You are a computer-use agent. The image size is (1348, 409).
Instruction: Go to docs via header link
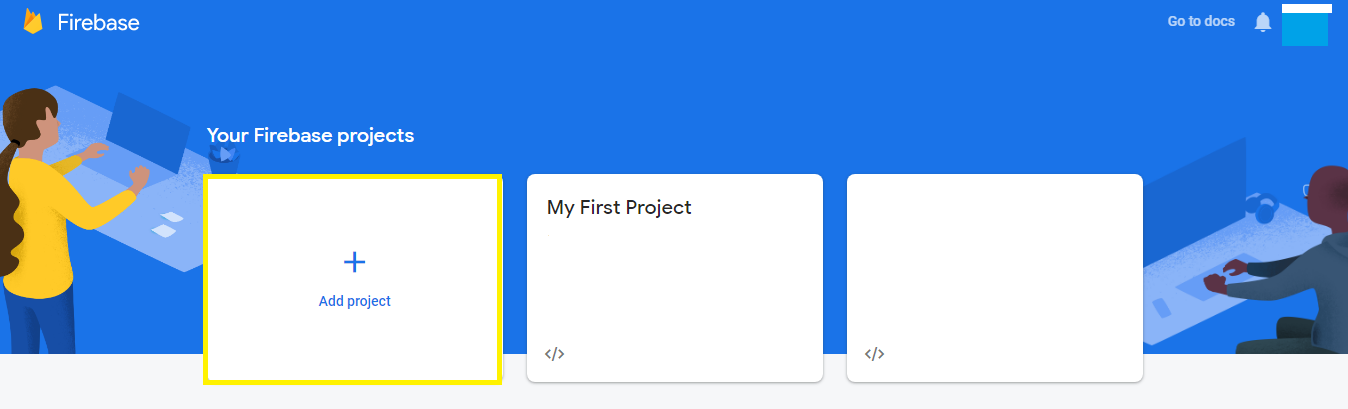tap(1201, 21)
